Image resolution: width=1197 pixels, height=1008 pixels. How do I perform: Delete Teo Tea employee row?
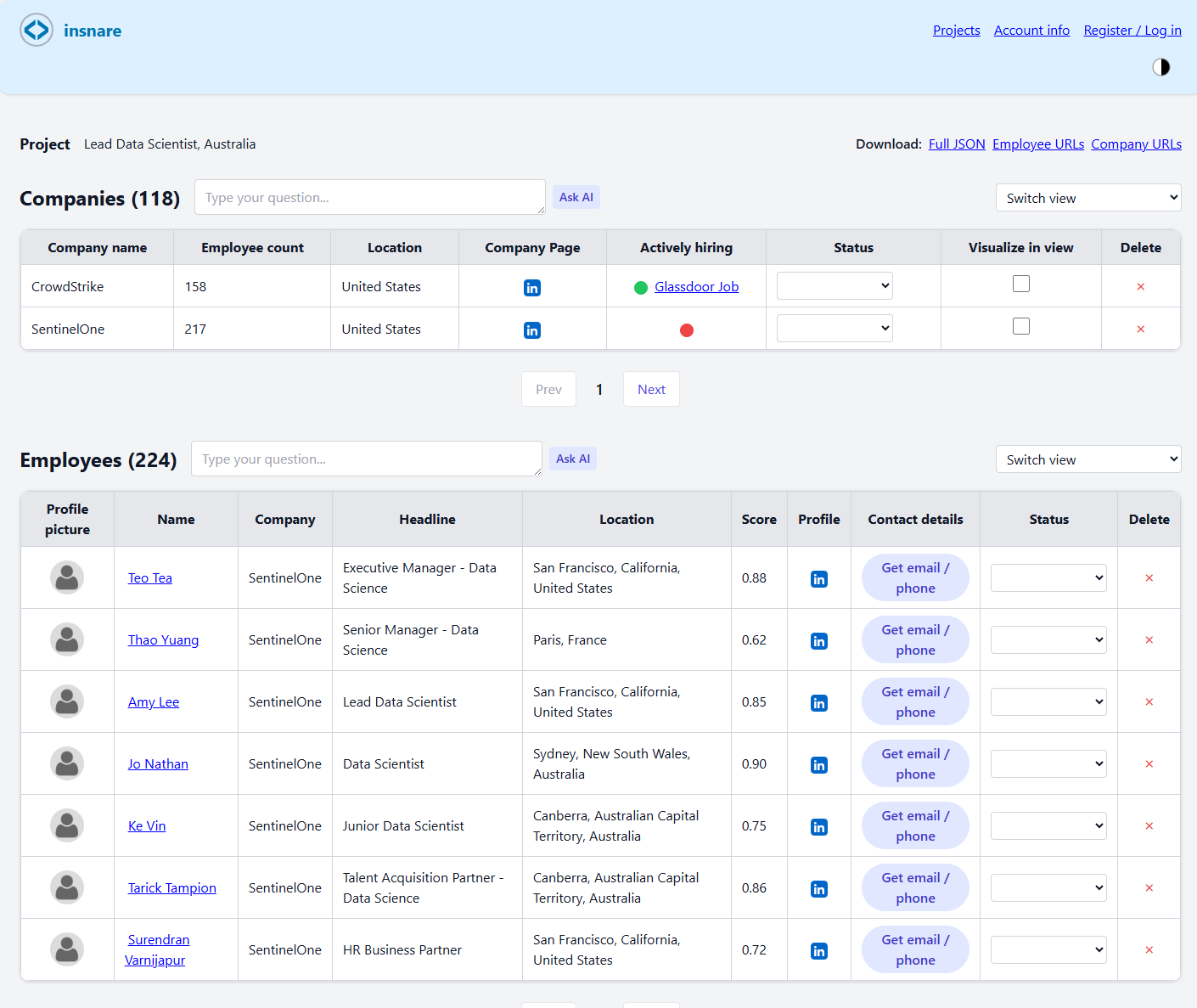(1149, 578)
